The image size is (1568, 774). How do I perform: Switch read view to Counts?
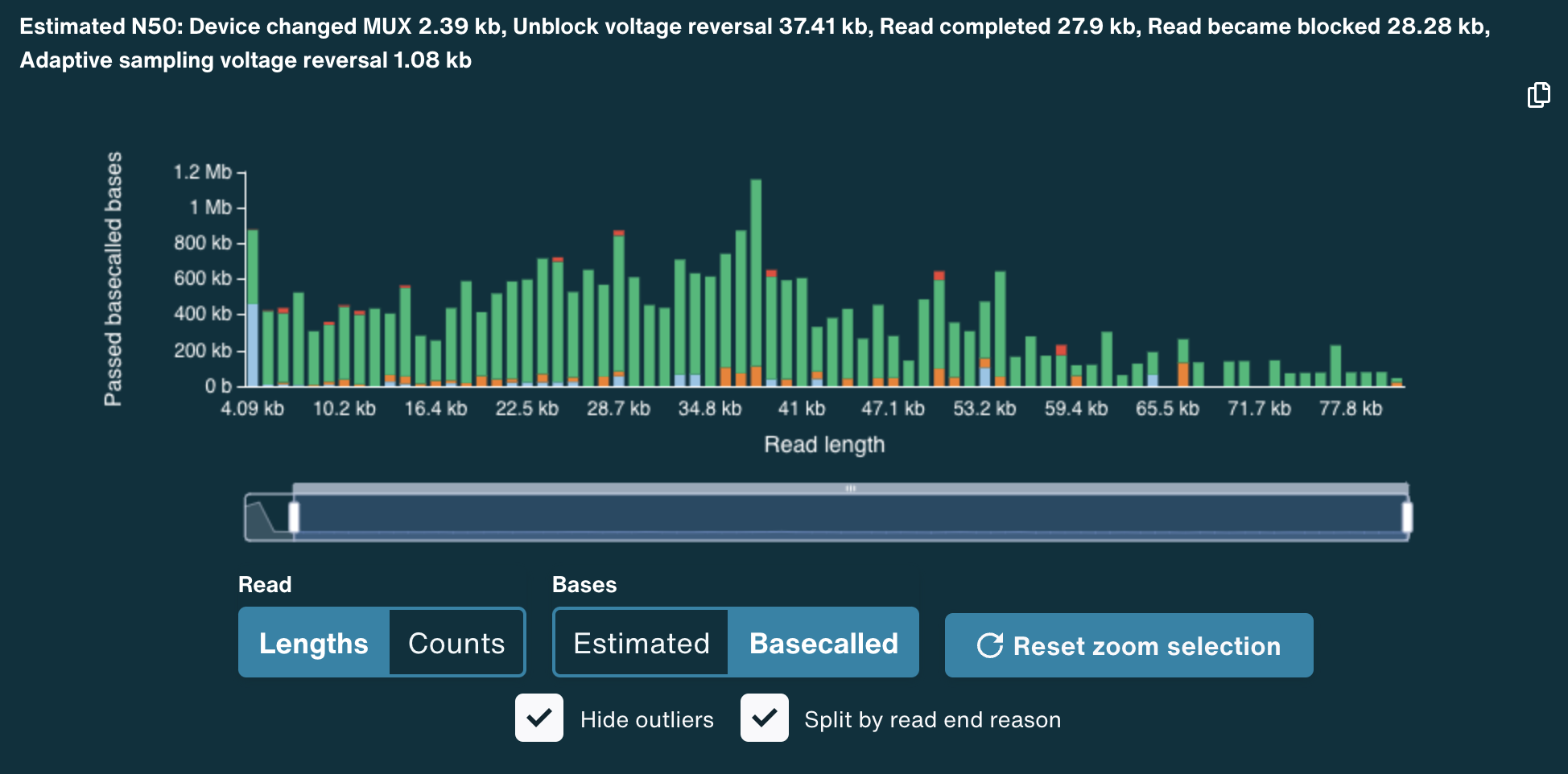click(456, 643)
